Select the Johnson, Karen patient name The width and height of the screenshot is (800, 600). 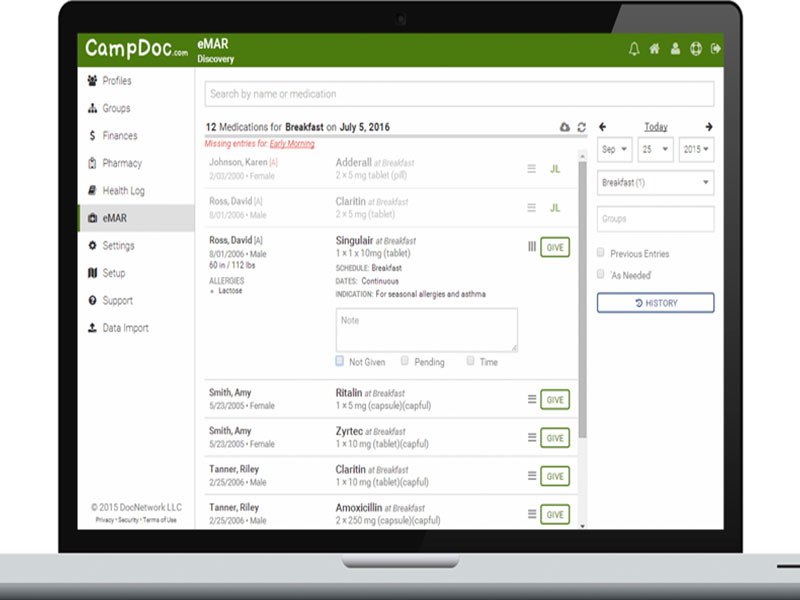[238, 162]
